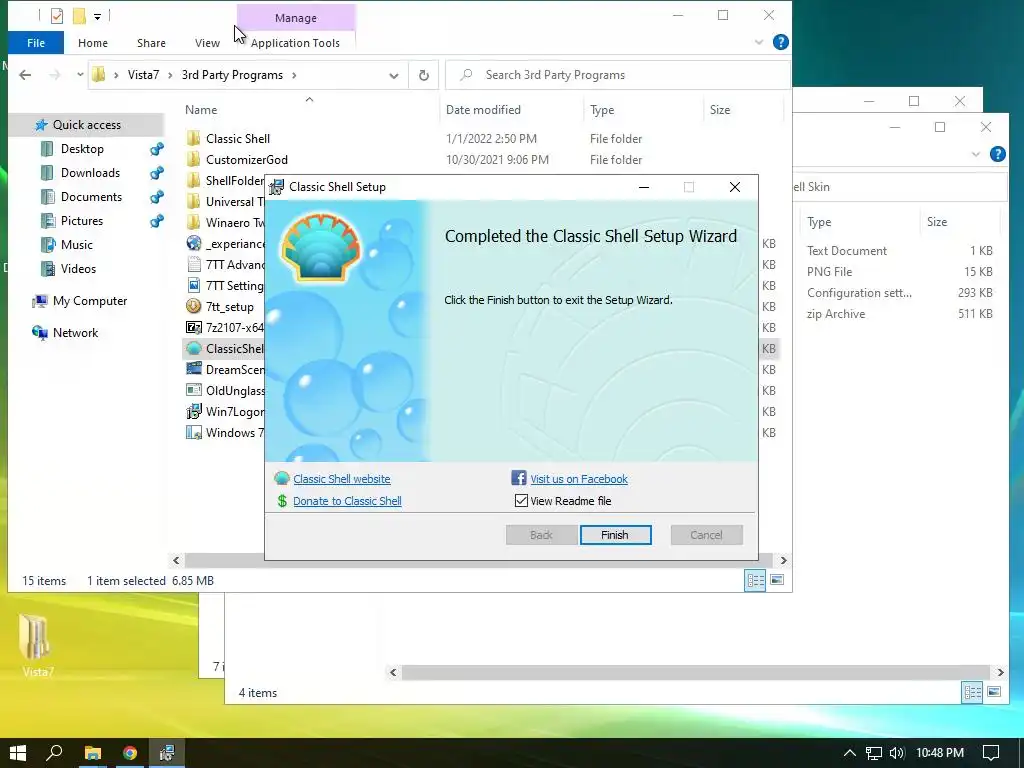The image size is (1024, 768).
Task: Click the My Computer icon in sidebar
Action: (x=40, y=301)
